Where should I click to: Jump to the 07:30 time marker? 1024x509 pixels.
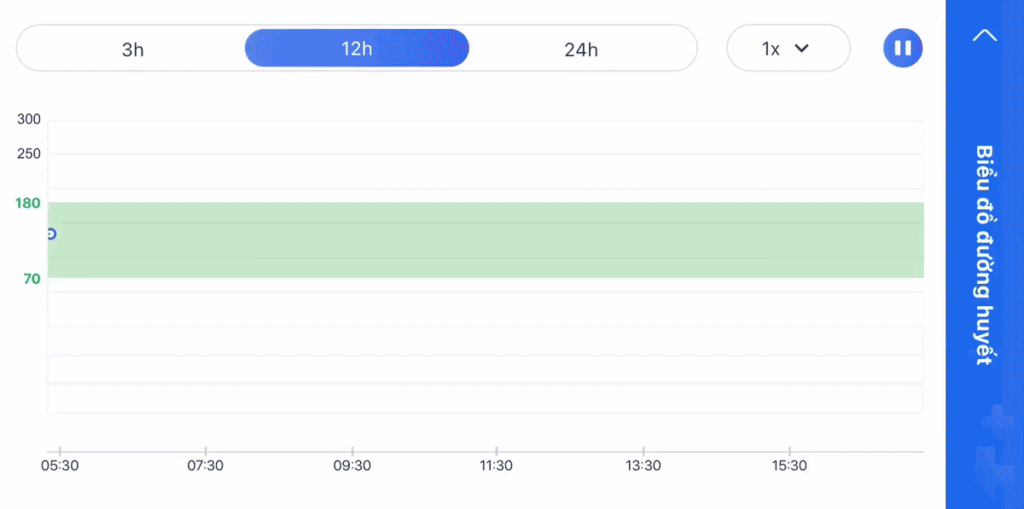tap(205, 466)
